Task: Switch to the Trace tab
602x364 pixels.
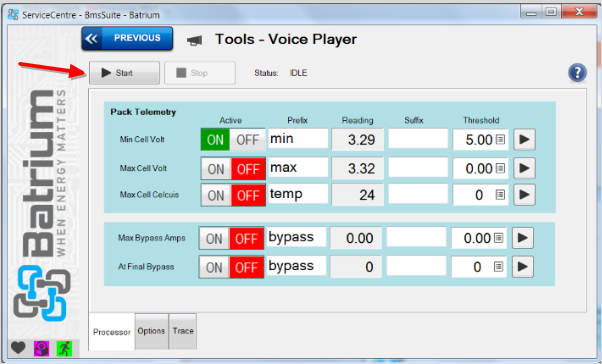Action: [183, 331]
